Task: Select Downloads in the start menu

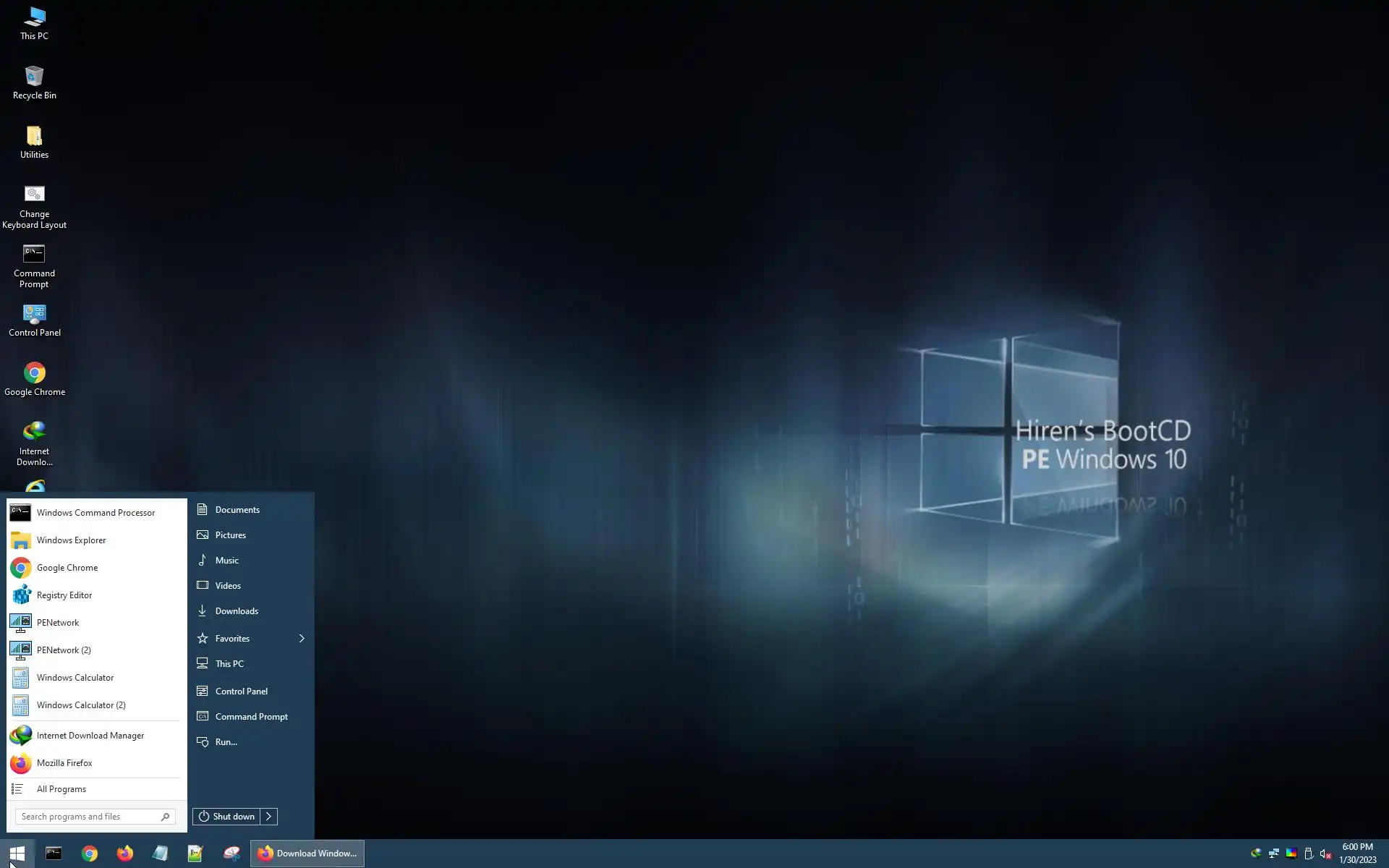Action: pos(236,611)
